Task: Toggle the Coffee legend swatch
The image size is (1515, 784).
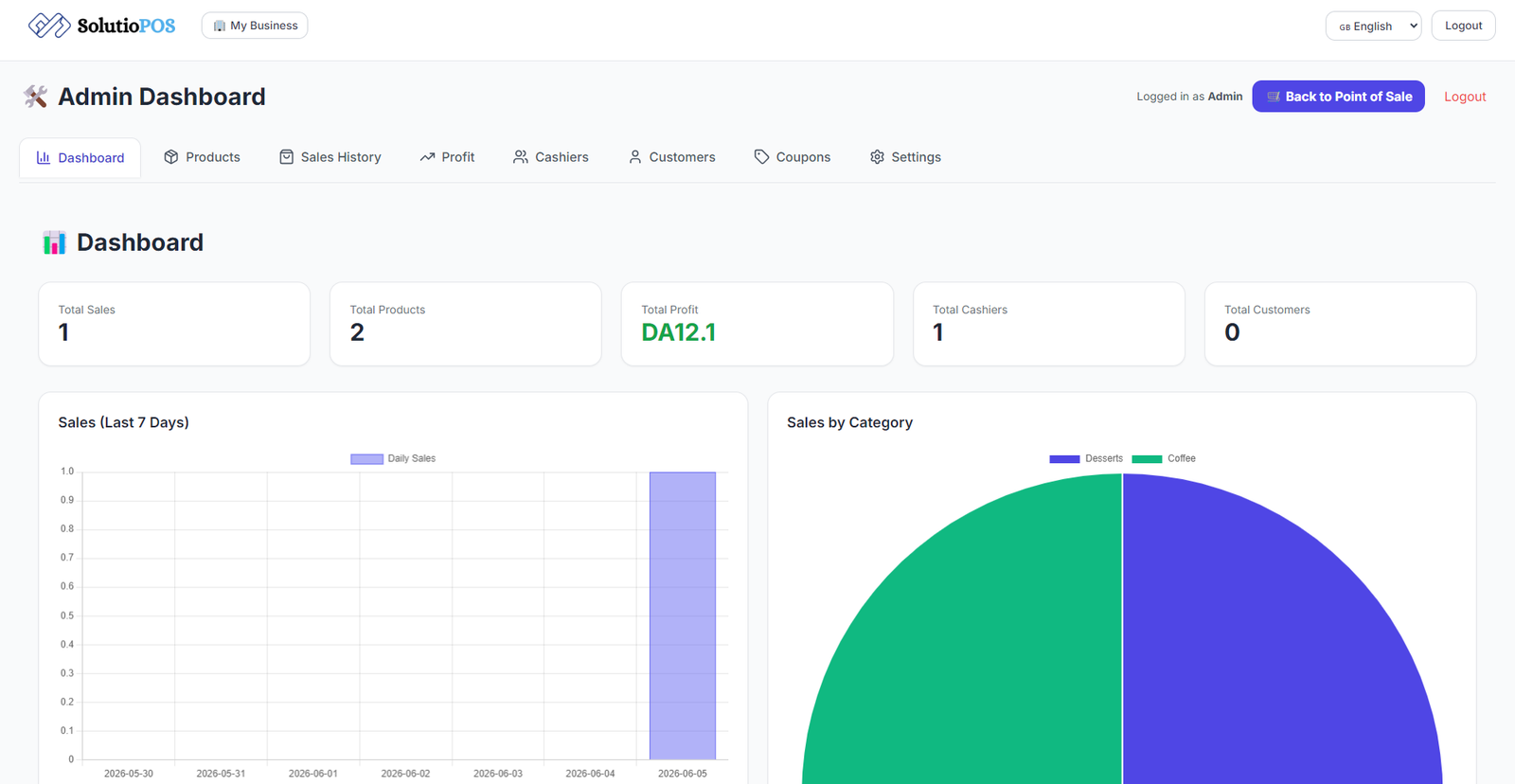Action: click(x=1147, y=459)
